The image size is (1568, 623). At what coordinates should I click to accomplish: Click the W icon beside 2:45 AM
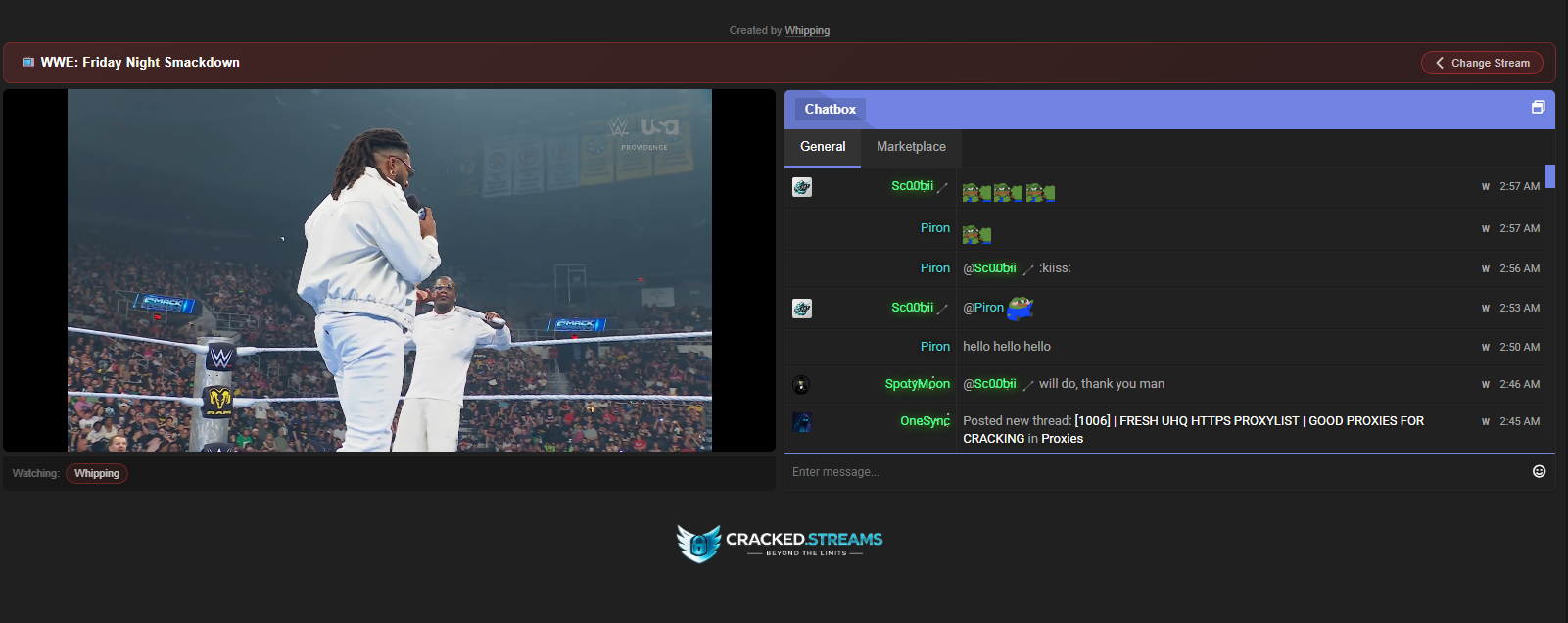(x=1486, y=422)
